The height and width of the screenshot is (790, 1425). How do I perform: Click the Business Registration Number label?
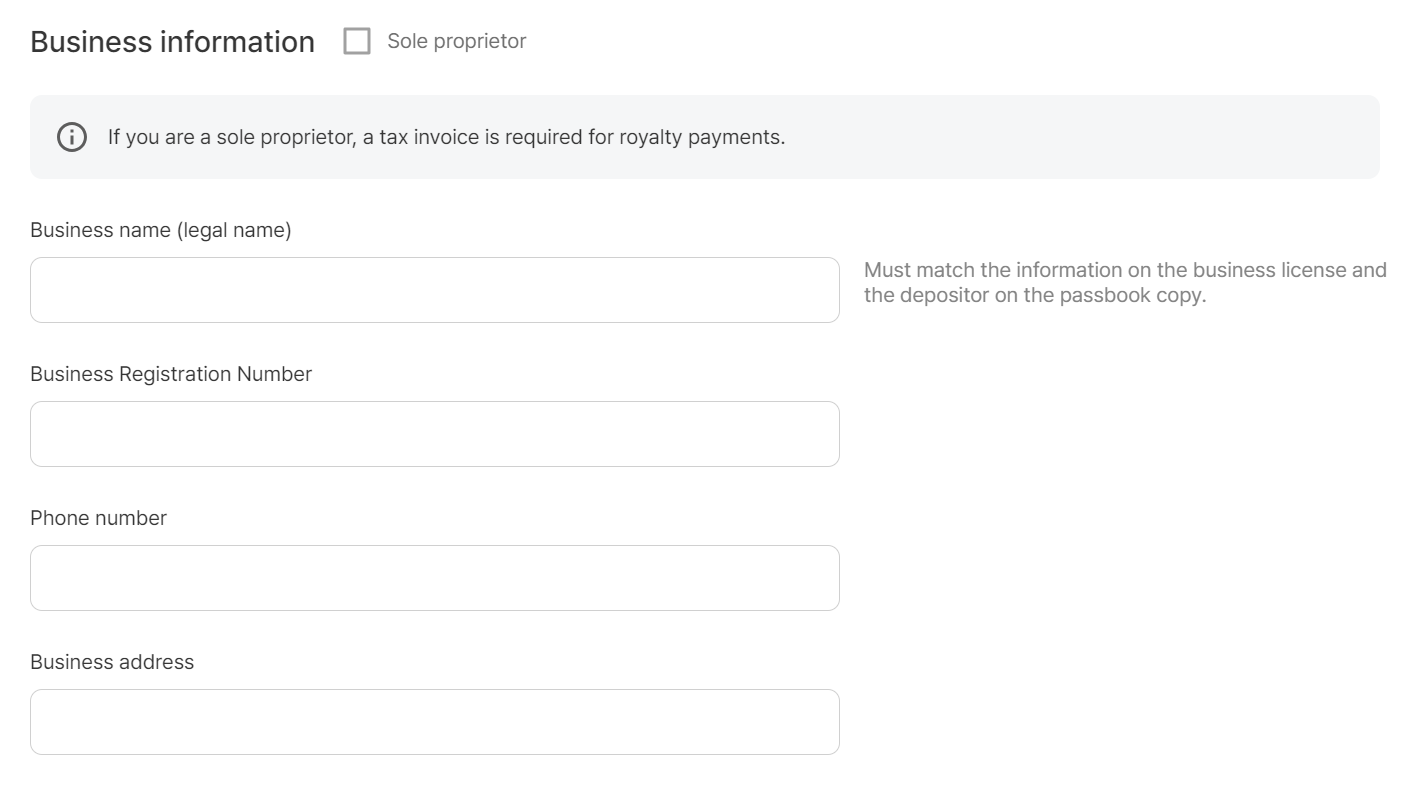coord(171,373)
